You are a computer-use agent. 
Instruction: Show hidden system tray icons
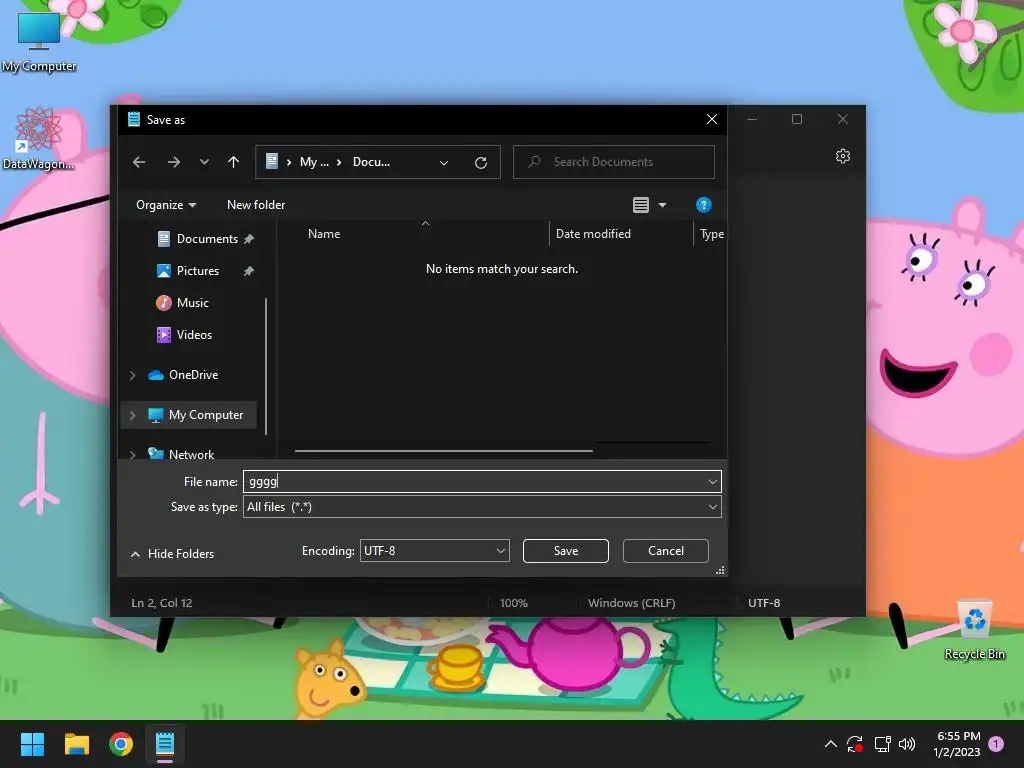tap(831, 744)
